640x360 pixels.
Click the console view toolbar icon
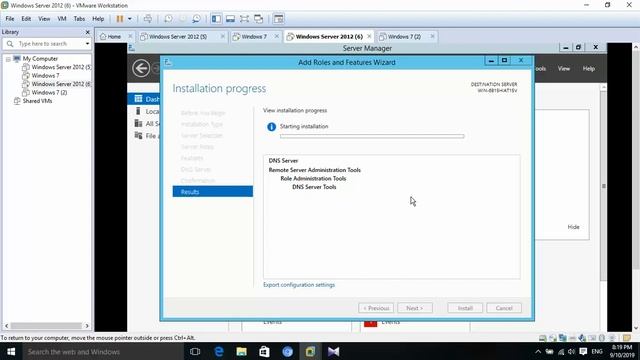(278, 19)
